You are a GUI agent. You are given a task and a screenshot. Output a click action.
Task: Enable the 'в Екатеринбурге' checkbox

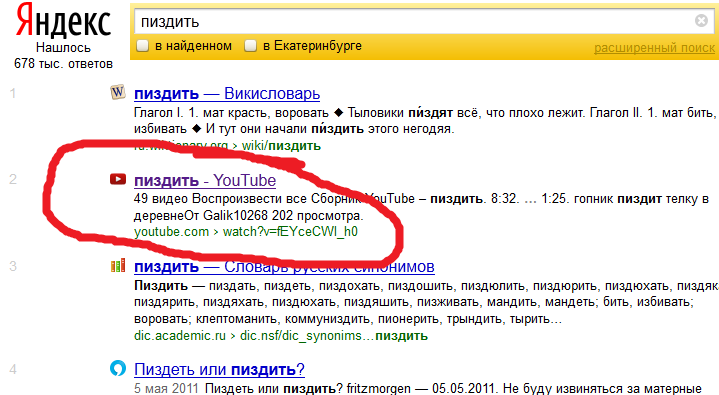[250, 46]
